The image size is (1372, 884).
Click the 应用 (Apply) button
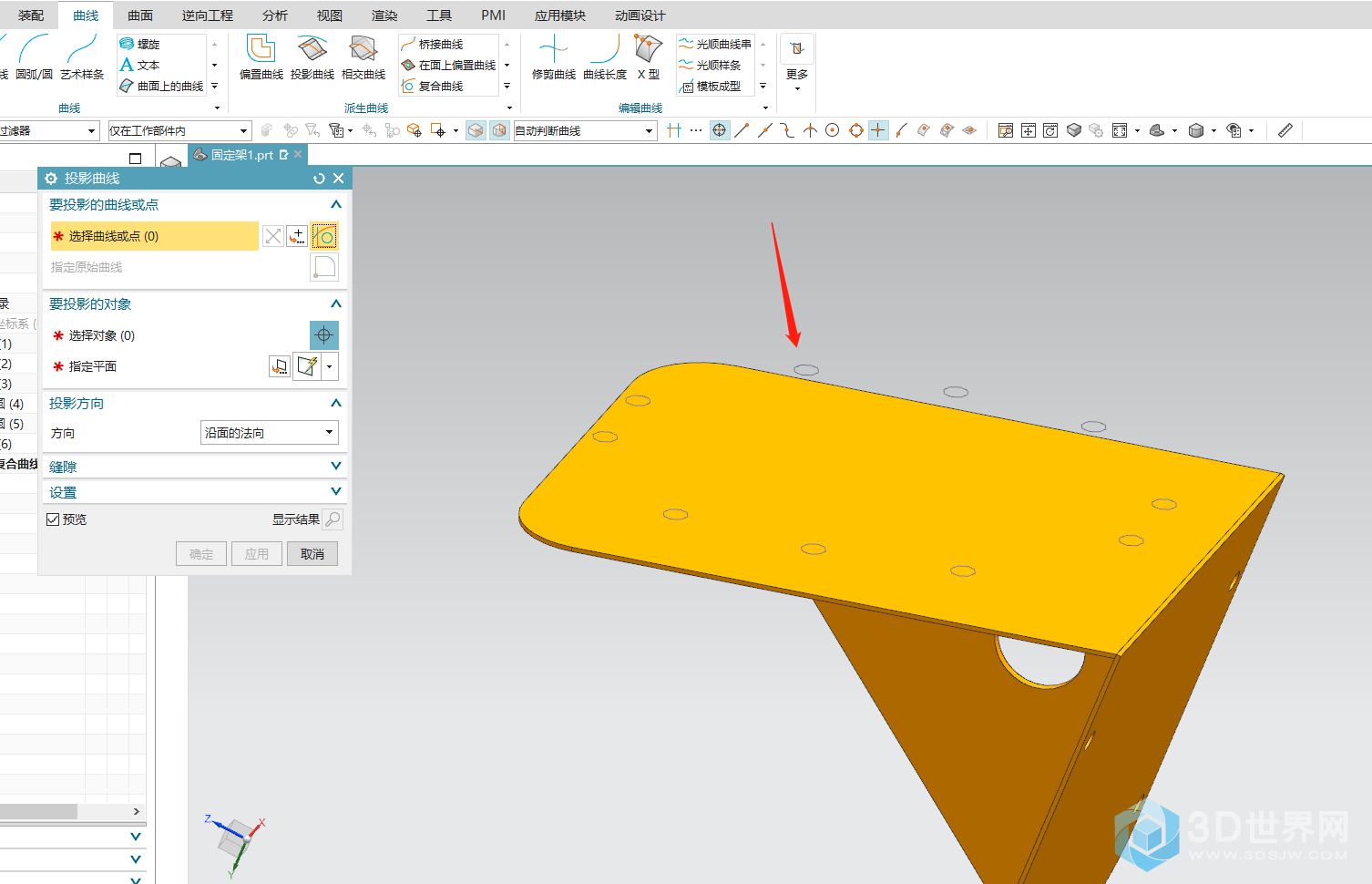tap(257, 554)
